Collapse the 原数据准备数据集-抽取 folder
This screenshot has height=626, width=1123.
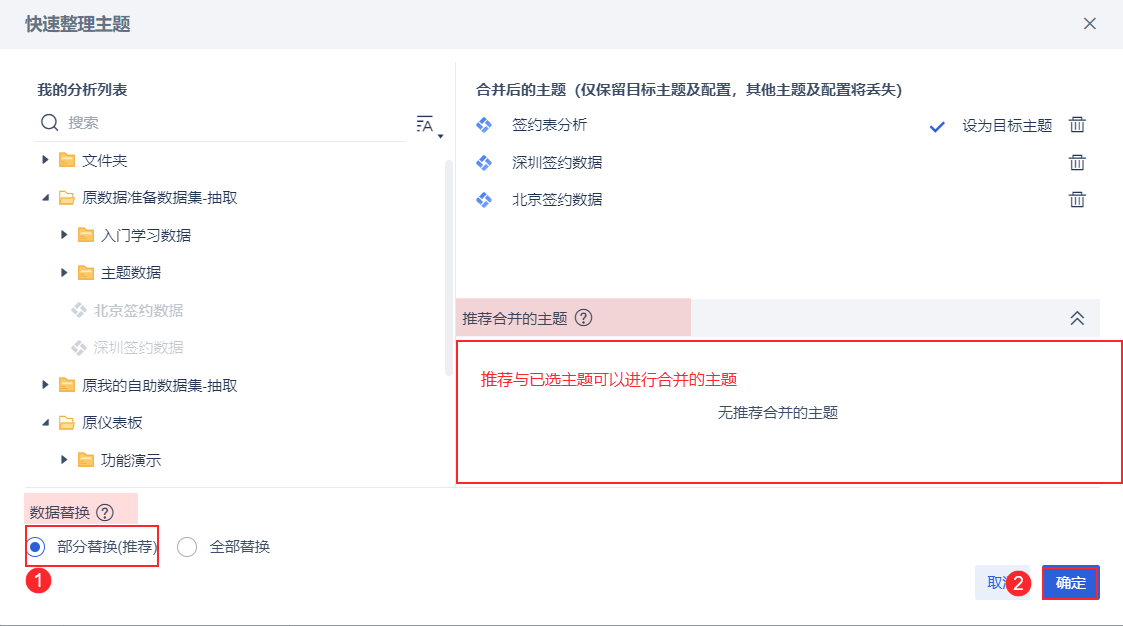(45, 198)
